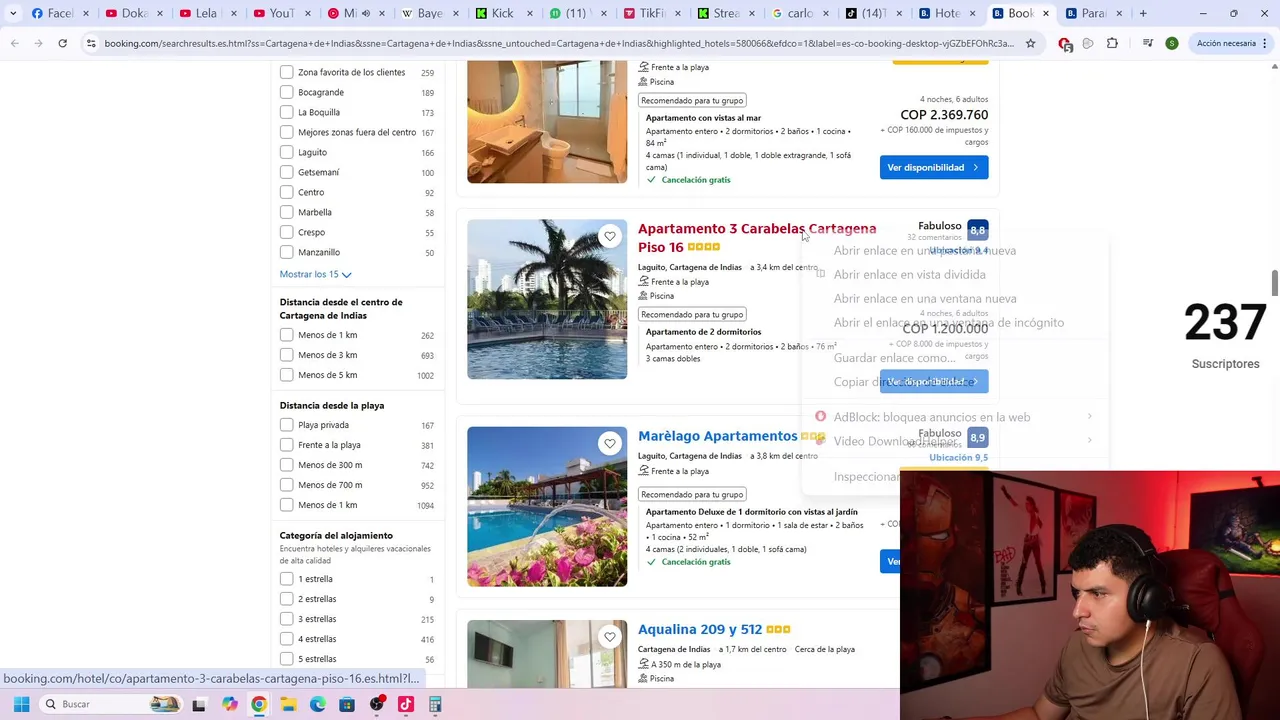Open Task View from the taskbar
This screenshot has width=1280, height=720.
(x=199, y=704)
